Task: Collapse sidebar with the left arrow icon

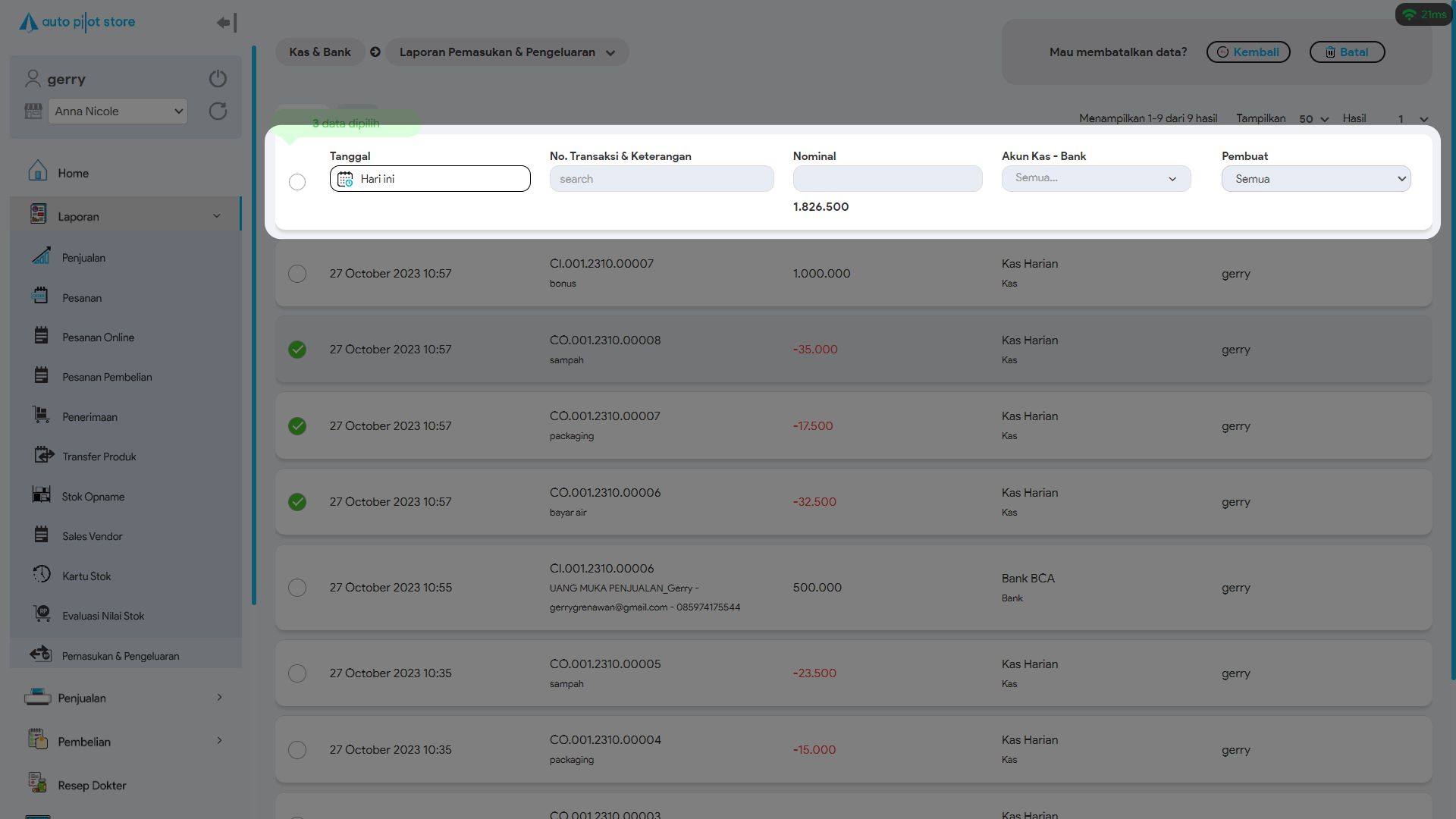Action: (x=226, y=23)
